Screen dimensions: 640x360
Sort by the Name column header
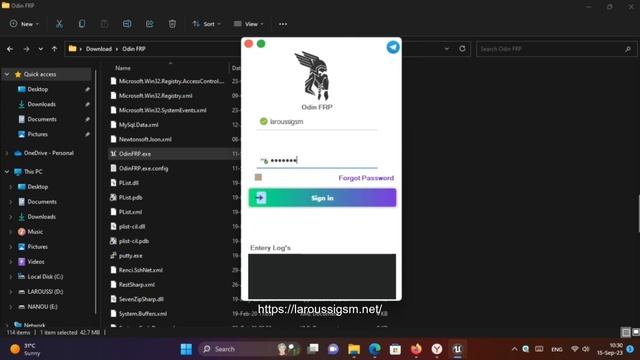[x=122, y=68]
